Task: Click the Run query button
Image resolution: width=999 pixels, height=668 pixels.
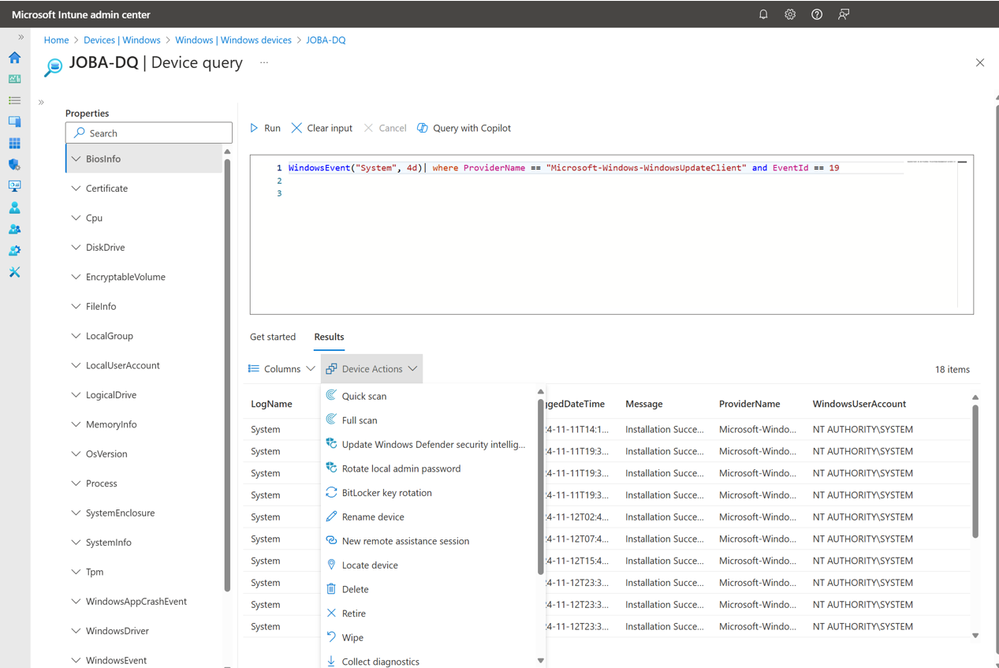Action: pos(265,128)
